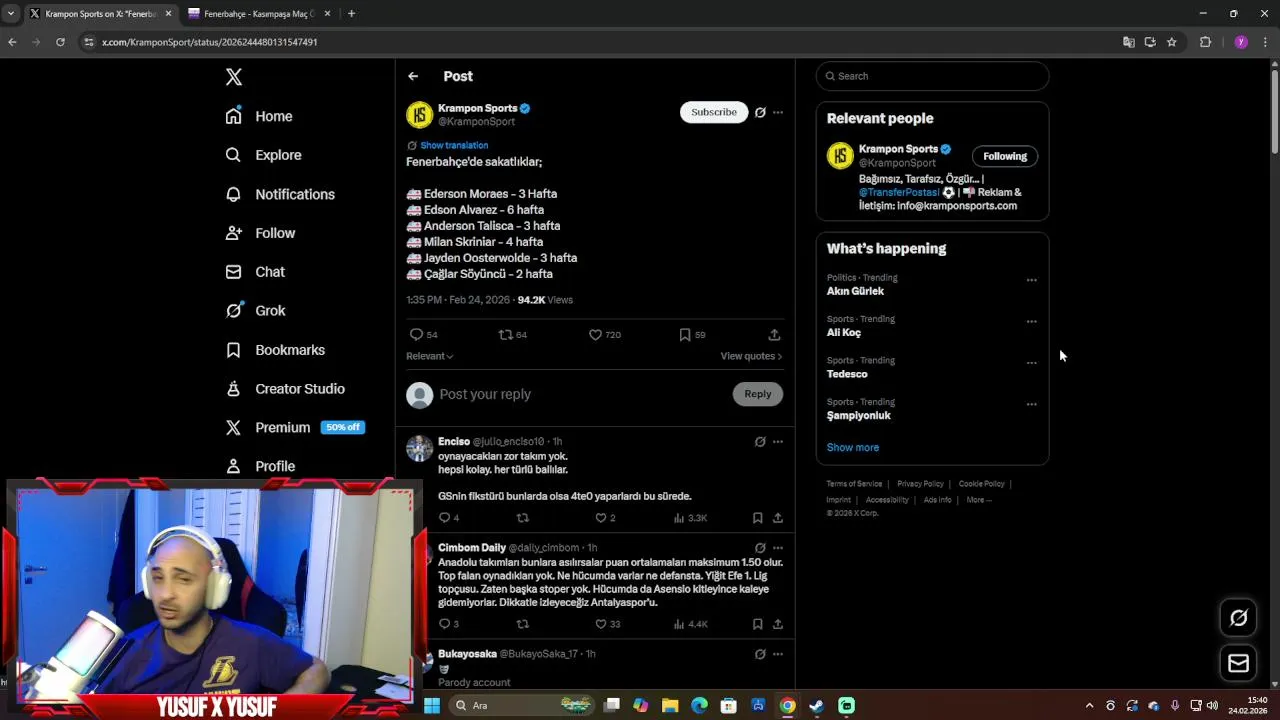Click the floating Grok button
1280x720 pixels.
pos(1238,618)
